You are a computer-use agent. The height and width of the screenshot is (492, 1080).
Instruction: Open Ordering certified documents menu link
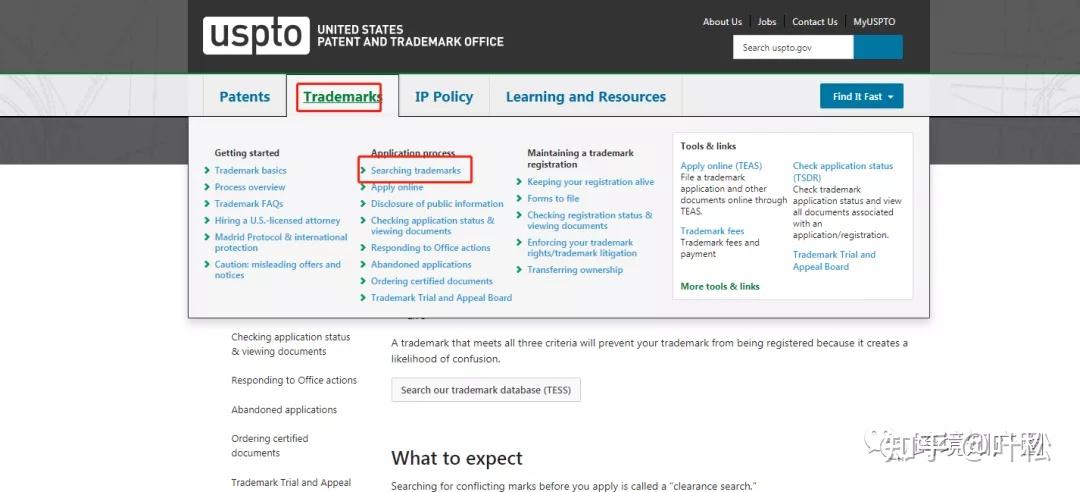pos(432,281)
